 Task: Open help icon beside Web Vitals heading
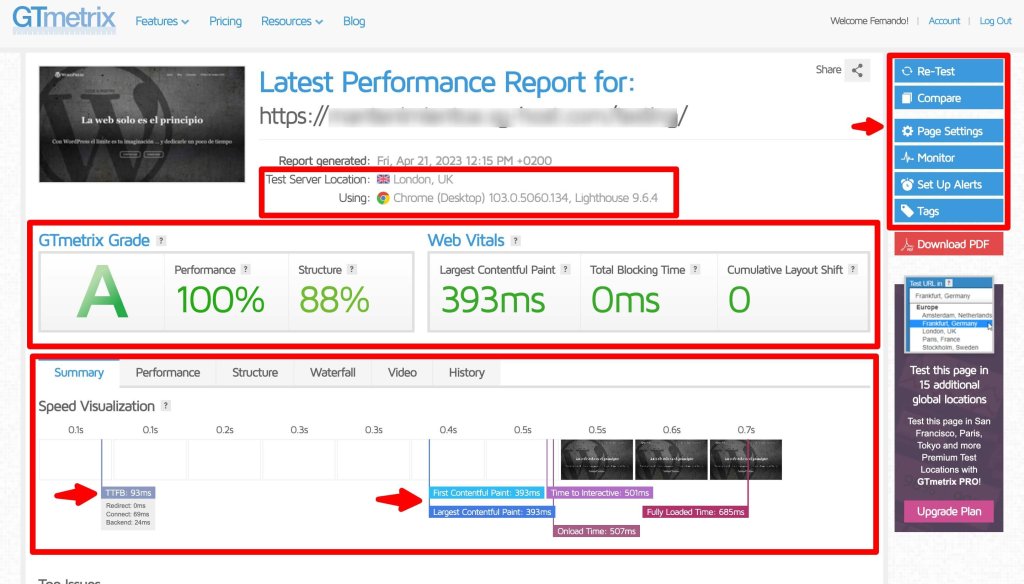pos(516,240)
